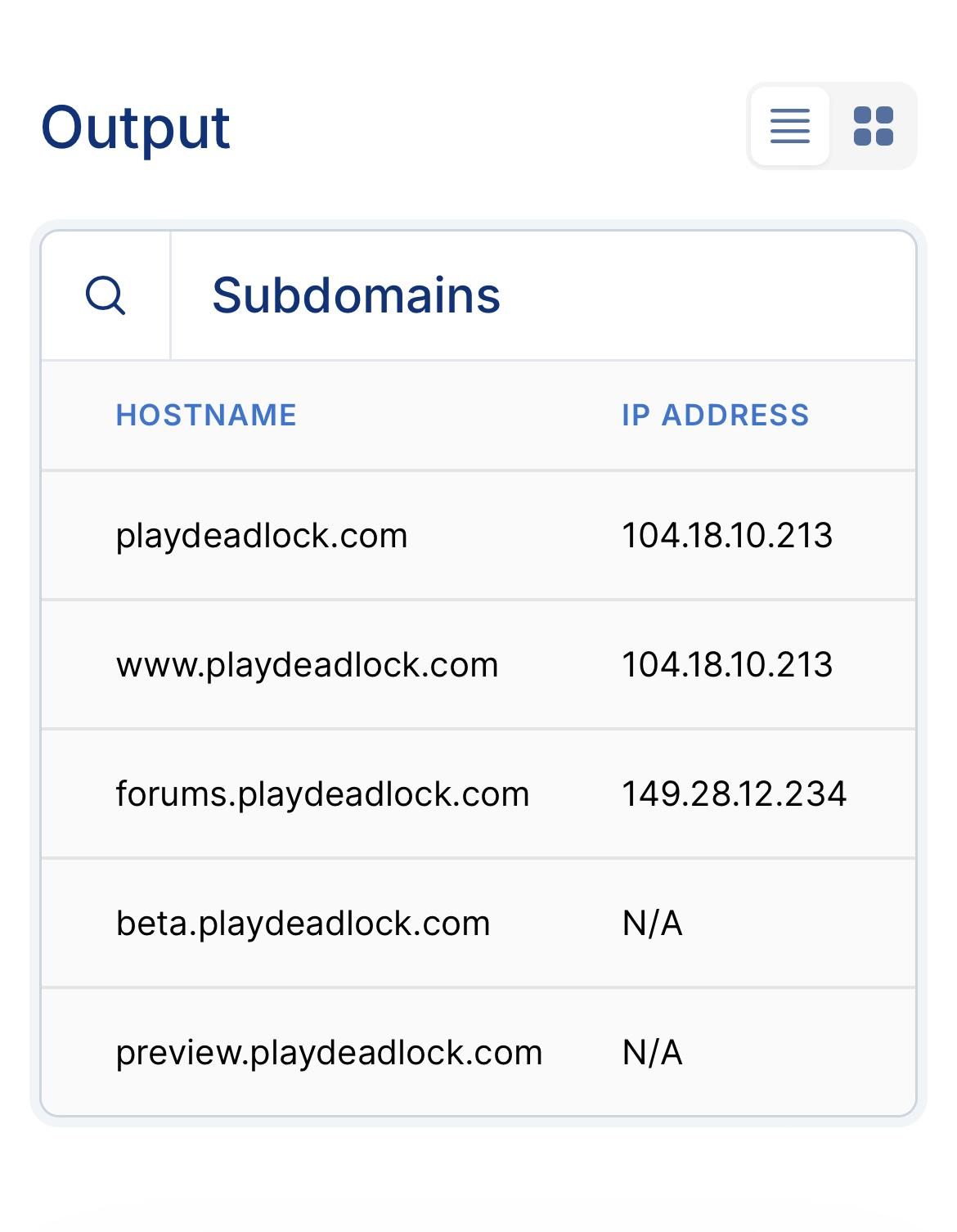This screenshot has height=1232, width=957.
Task: Click N/A in the beta.playdeadlock.com row
Action: pos(652,924)
